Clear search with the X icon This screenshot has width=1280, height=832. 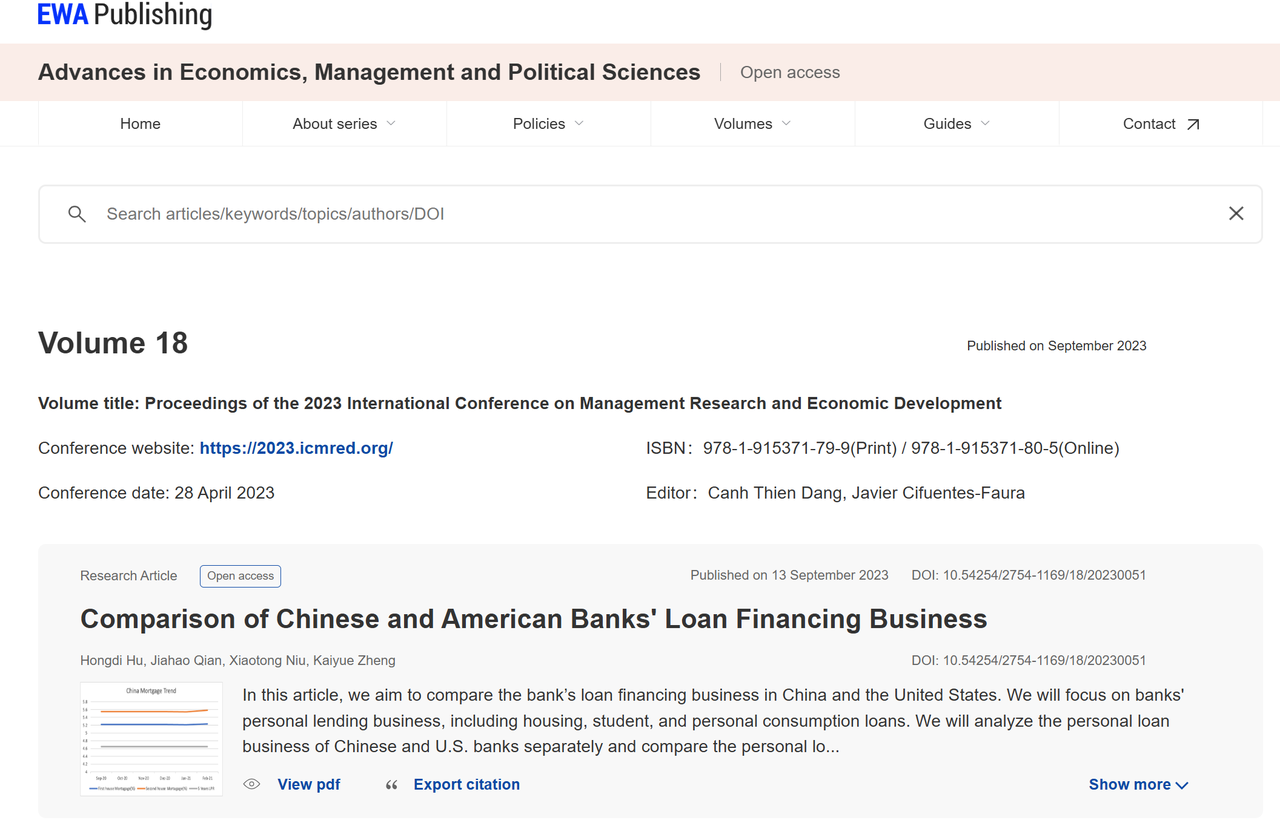click(1236, 213)
